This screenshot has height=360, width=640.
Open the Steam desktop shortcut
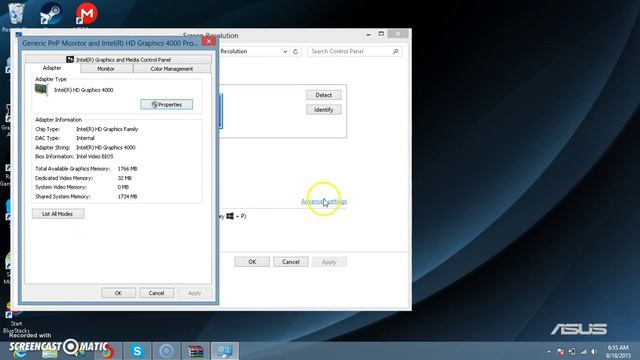pos(50,13)
